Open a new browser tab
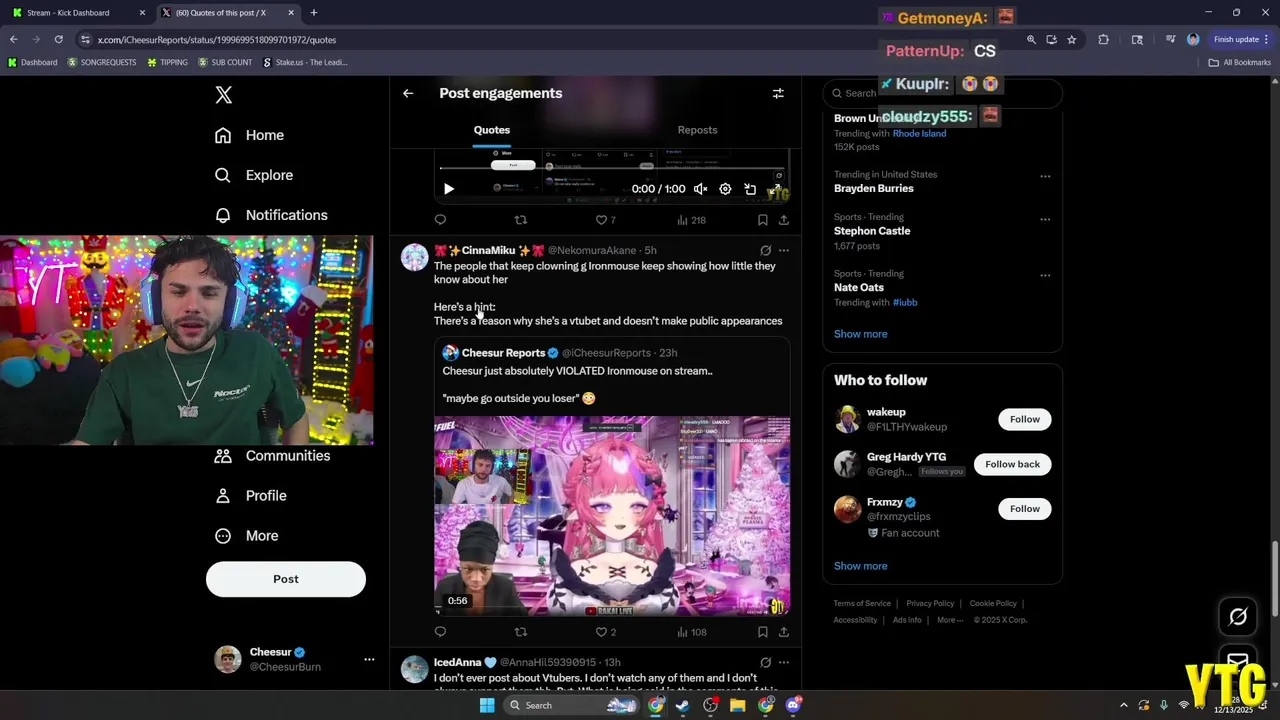The height and width of the screenshot is (720, 1280). point(314,13)
